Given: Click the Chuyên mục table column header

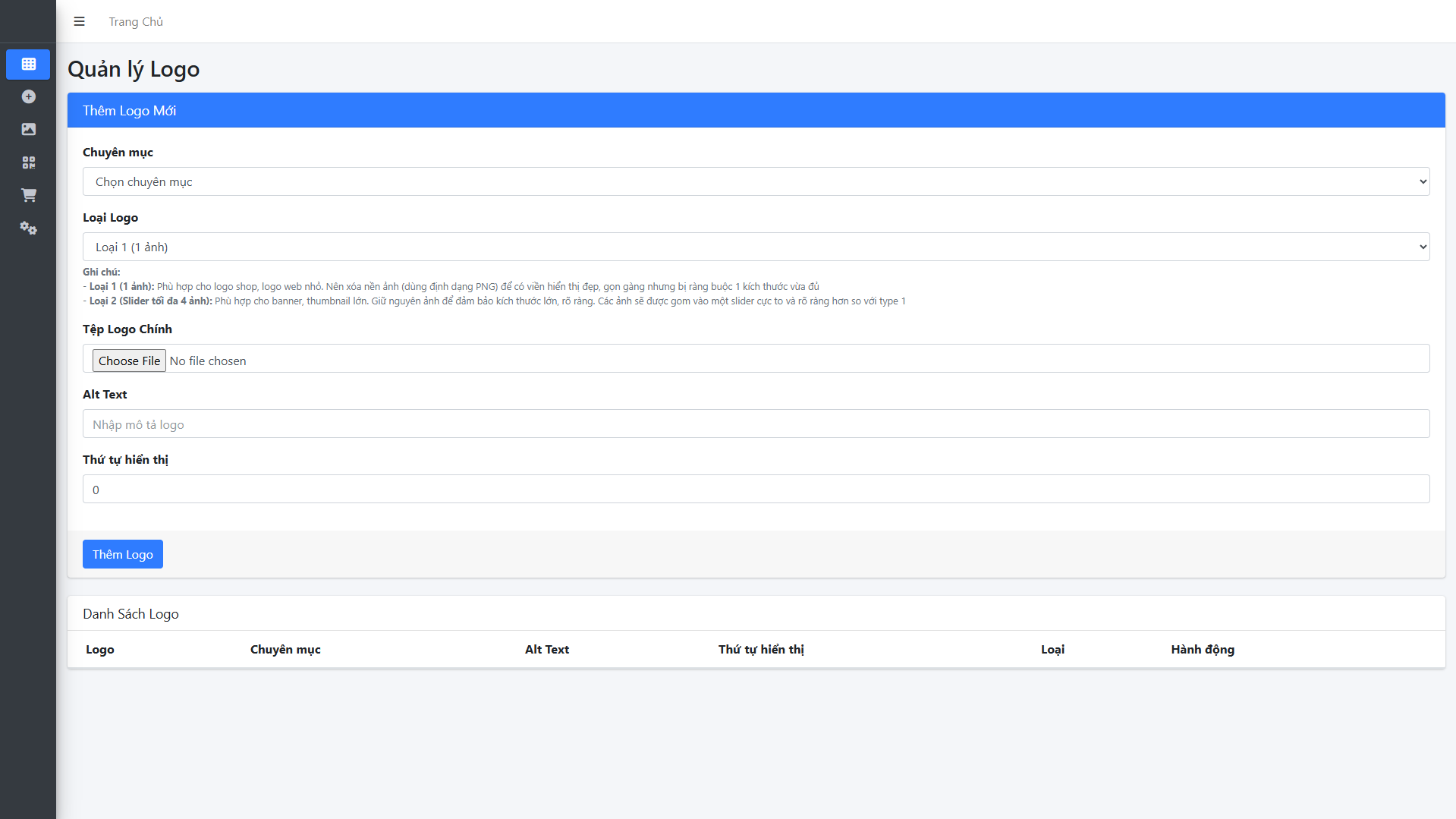Looking at the screenshot, I should pos(285,650).
